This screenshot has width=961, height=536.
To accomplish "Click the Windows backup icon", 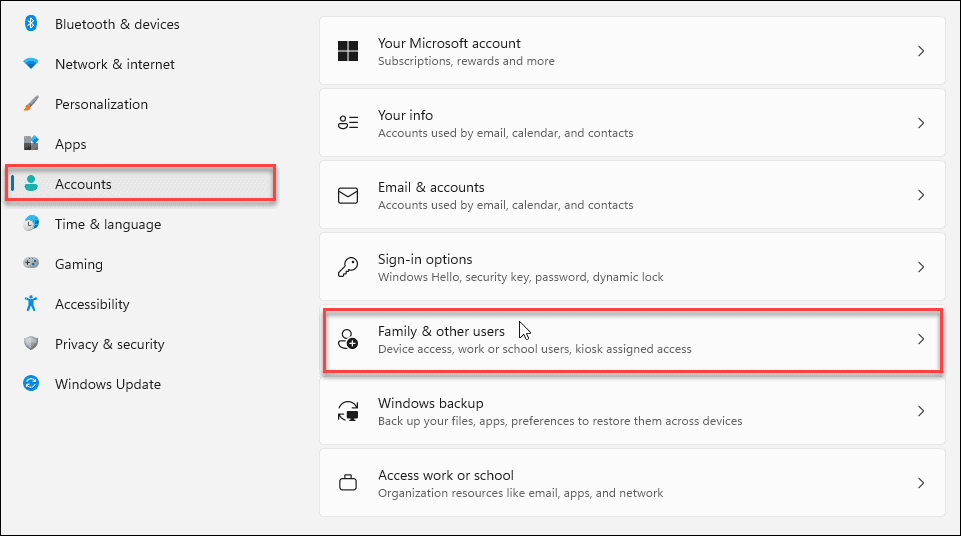I will click(x=348, y=410).
